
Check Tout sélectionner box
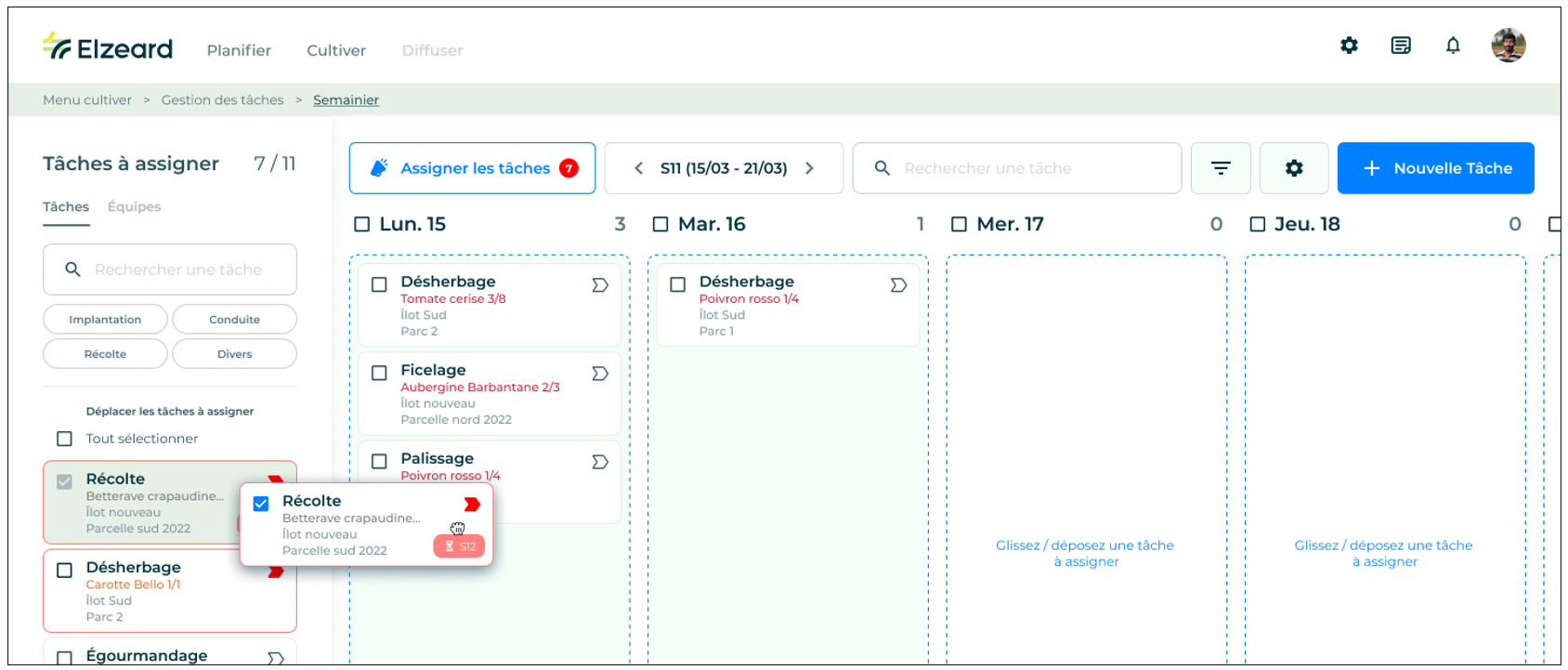pyautogui.click(x=64, y=439)
